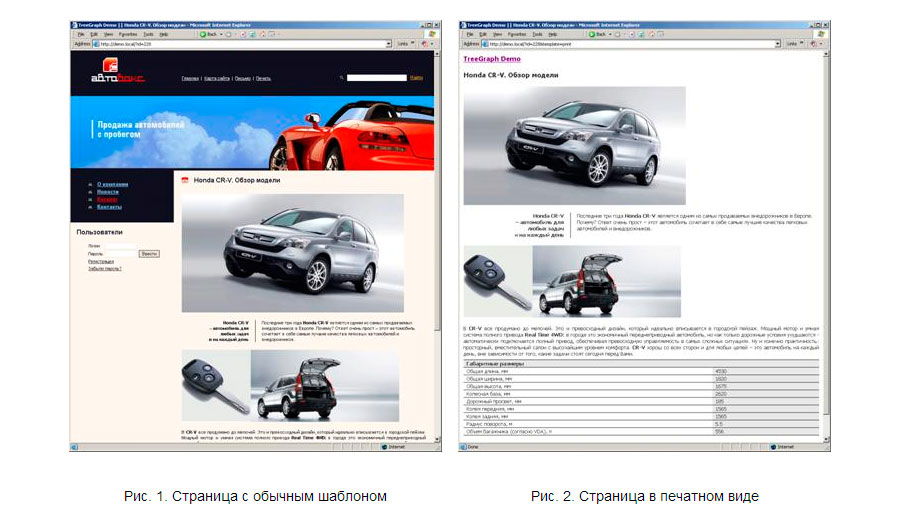Open Back history dropdown arrow in left browser
The width and height of the screenshot is (900, 524).
pos(221,34)
